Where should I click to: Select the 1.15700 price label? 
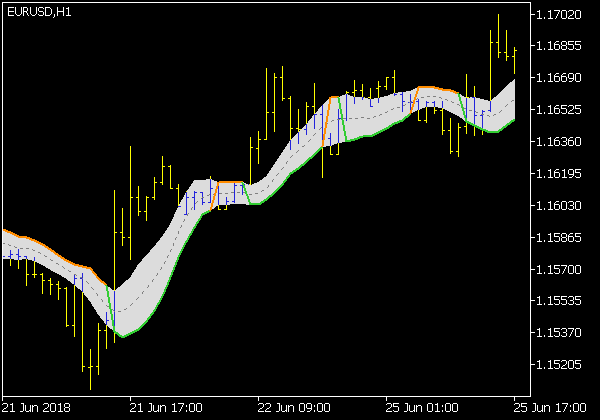point(558,270)
